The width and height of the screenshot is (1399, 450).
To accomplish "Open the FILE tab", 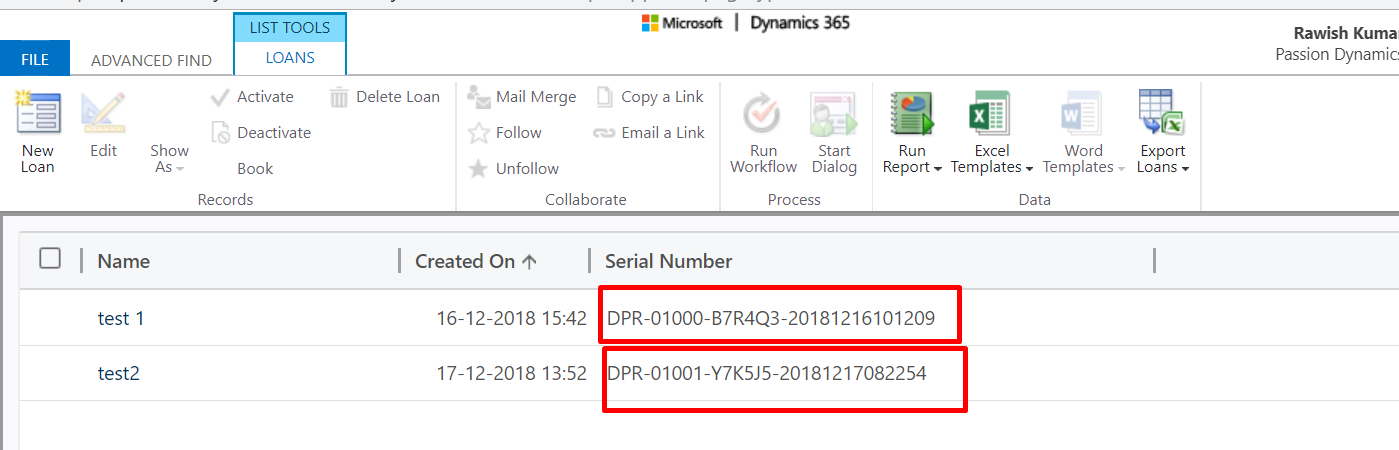I will tap(35, 59).
